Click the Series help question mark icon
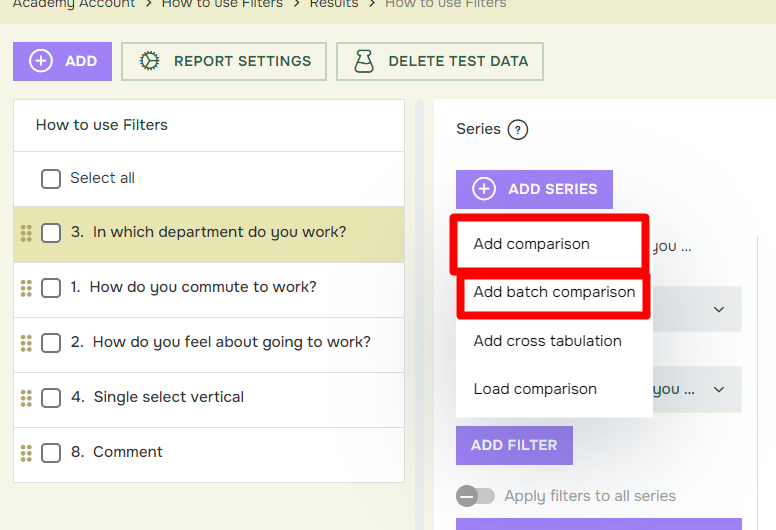The height and width of the screenshot is (530, 776). click(518, 130)
